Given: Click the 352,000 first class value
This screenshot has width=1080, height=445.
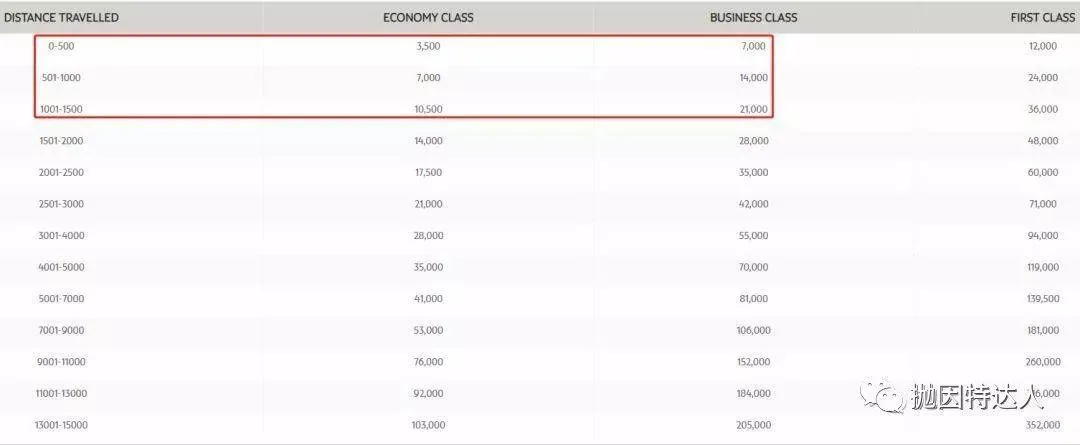Looking at the screenshot, I should click(1043, 425).
